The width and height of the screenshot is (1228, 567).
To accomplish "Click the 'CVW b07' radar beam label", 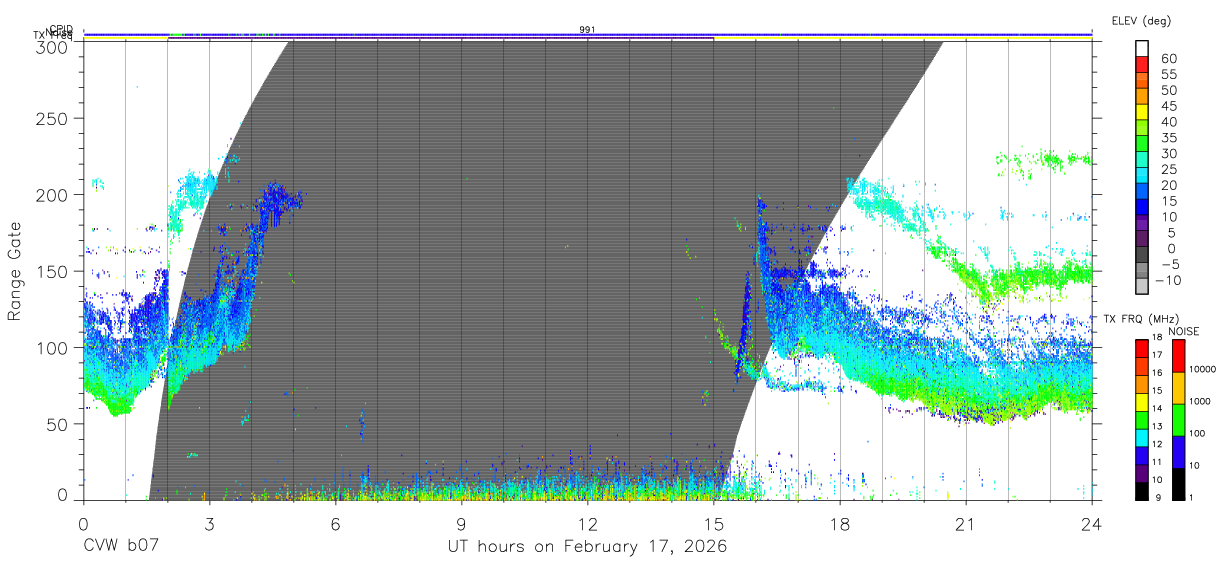I will coord(121,547).
